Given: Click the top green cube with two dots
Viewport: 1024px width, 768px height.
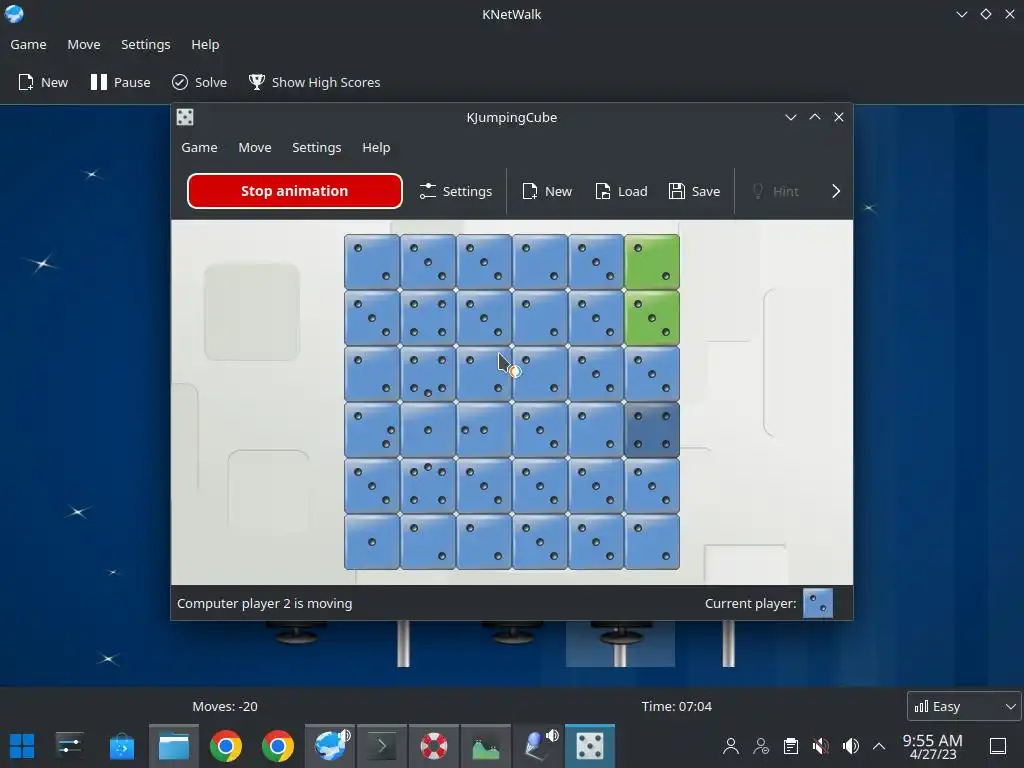Looking at the screenshot, I should 652,262.
